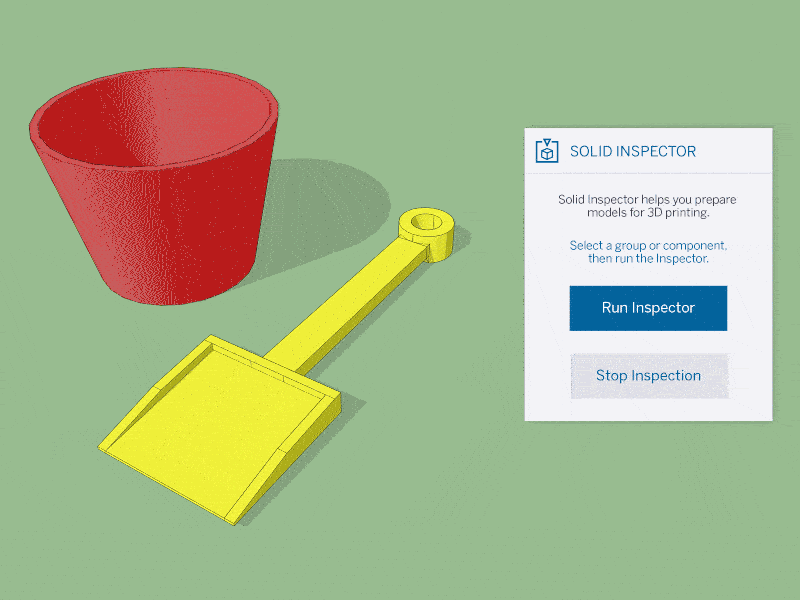The height and width of the screenshot is (600, 800).
Task: Click the 'helps you prepare models' description text
Action: click(x=648, y=206)
